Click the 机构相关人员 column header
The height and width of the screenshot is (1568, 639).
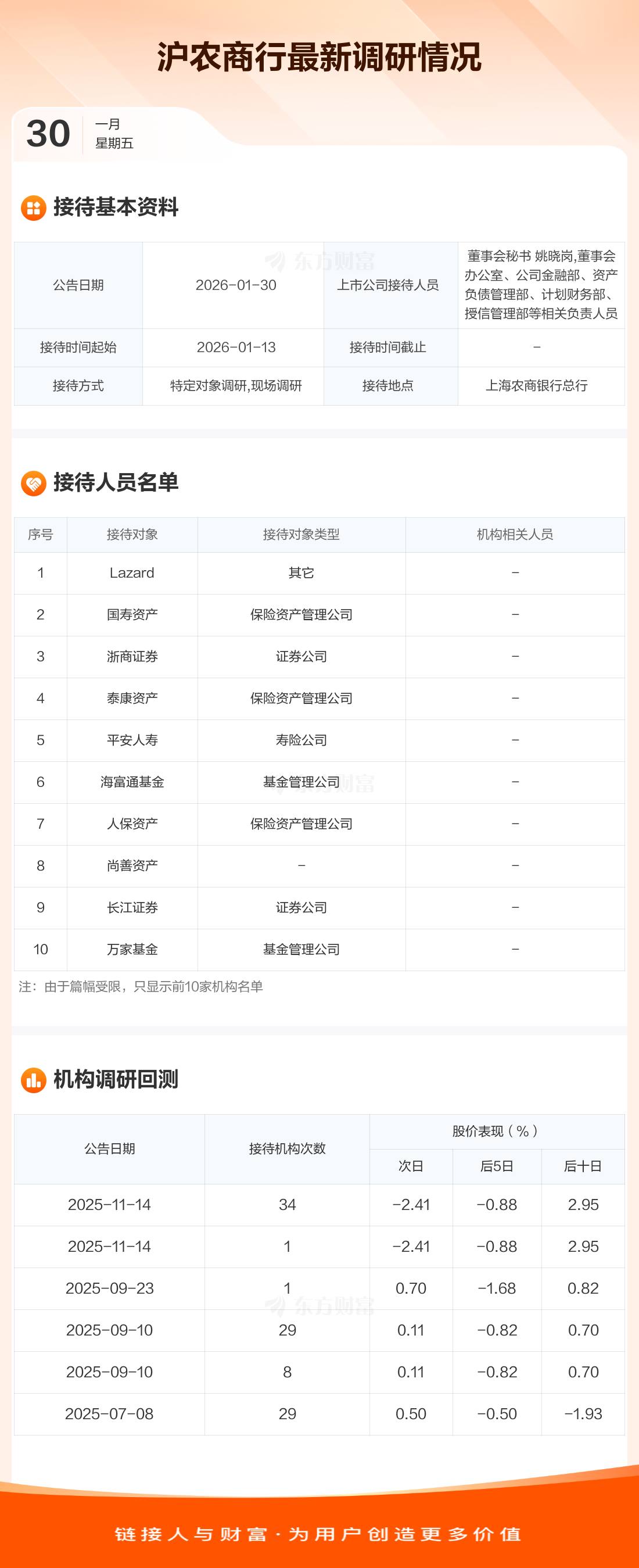tap(515, 535)
